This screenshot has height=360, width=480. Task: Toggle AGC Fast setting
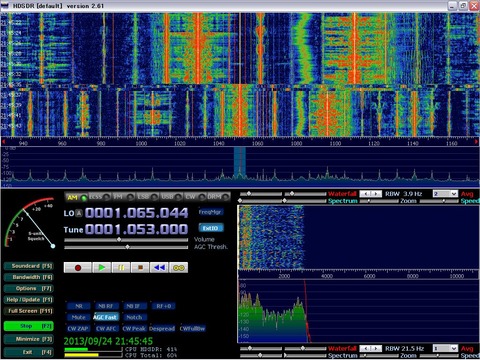106,317
